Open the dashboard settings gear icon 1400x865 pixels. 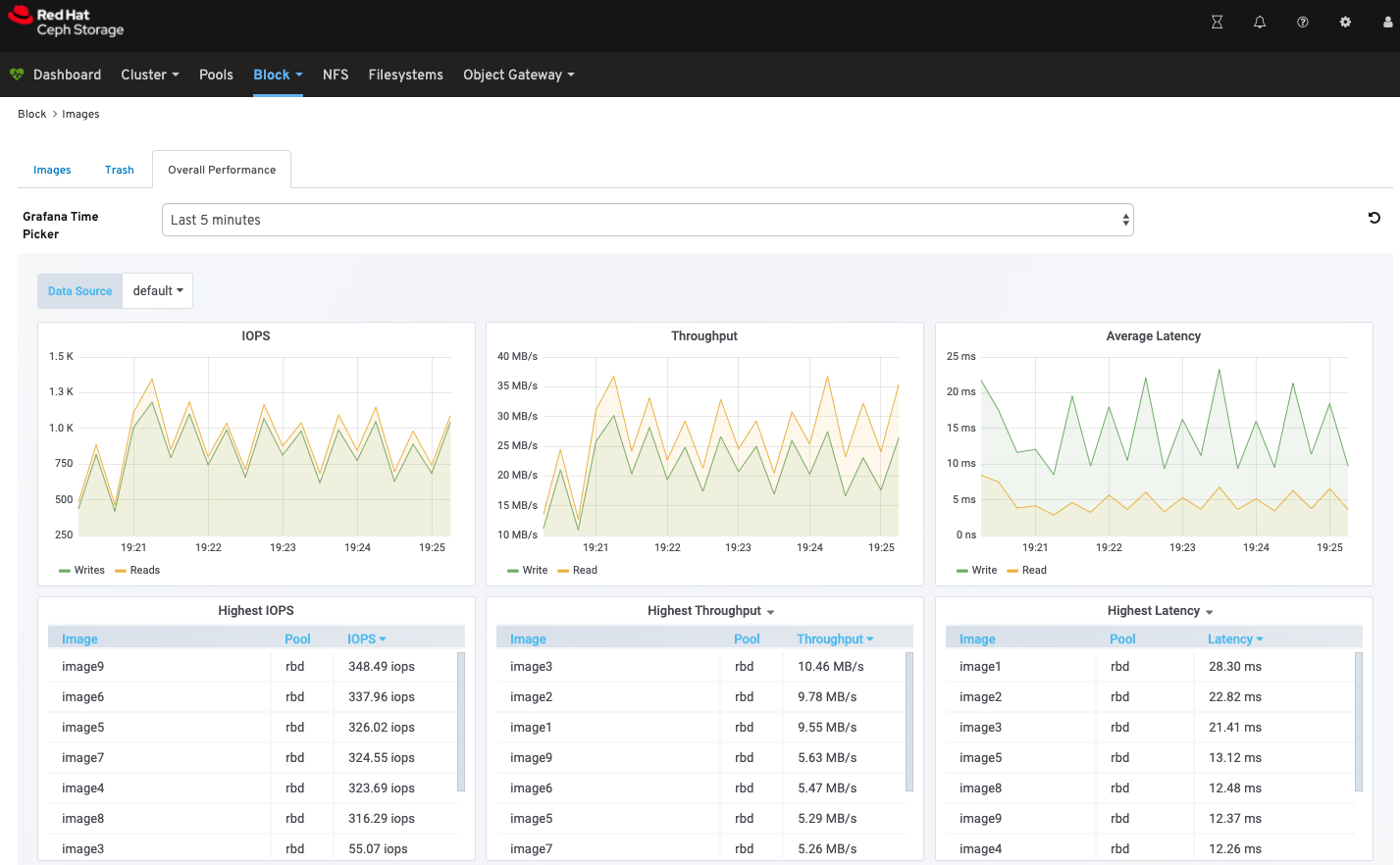tap(1345, 23)
